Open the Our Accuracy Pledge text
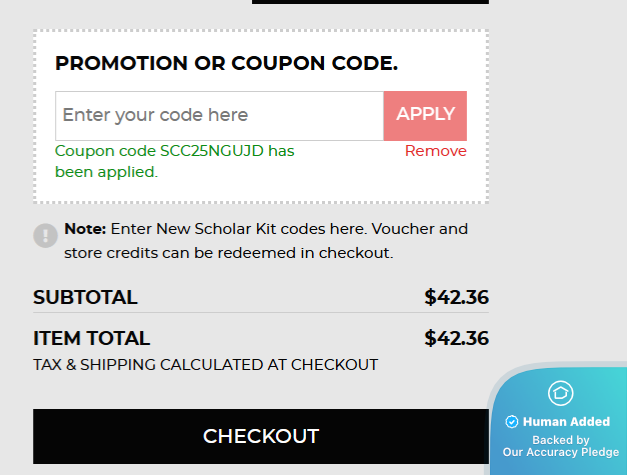Image resolution: width=627 pixels, height=475 pixels. pyautogui.click(x=560, y=452)
